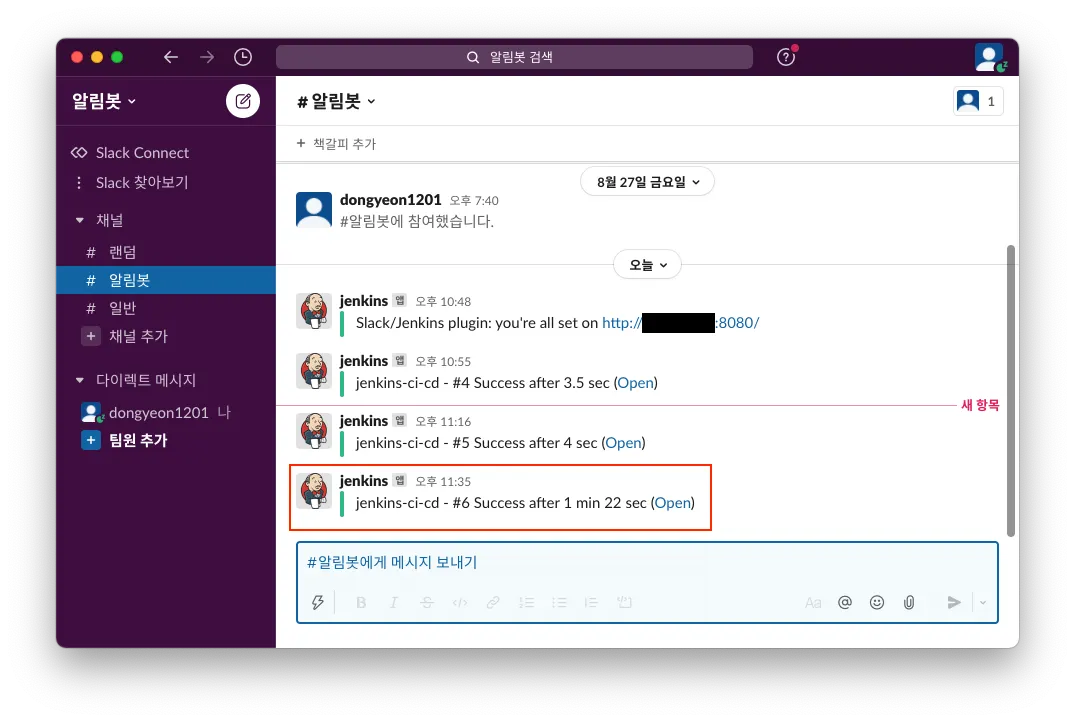Click 팀원 추가 to add teammates

tap(125, 440)
